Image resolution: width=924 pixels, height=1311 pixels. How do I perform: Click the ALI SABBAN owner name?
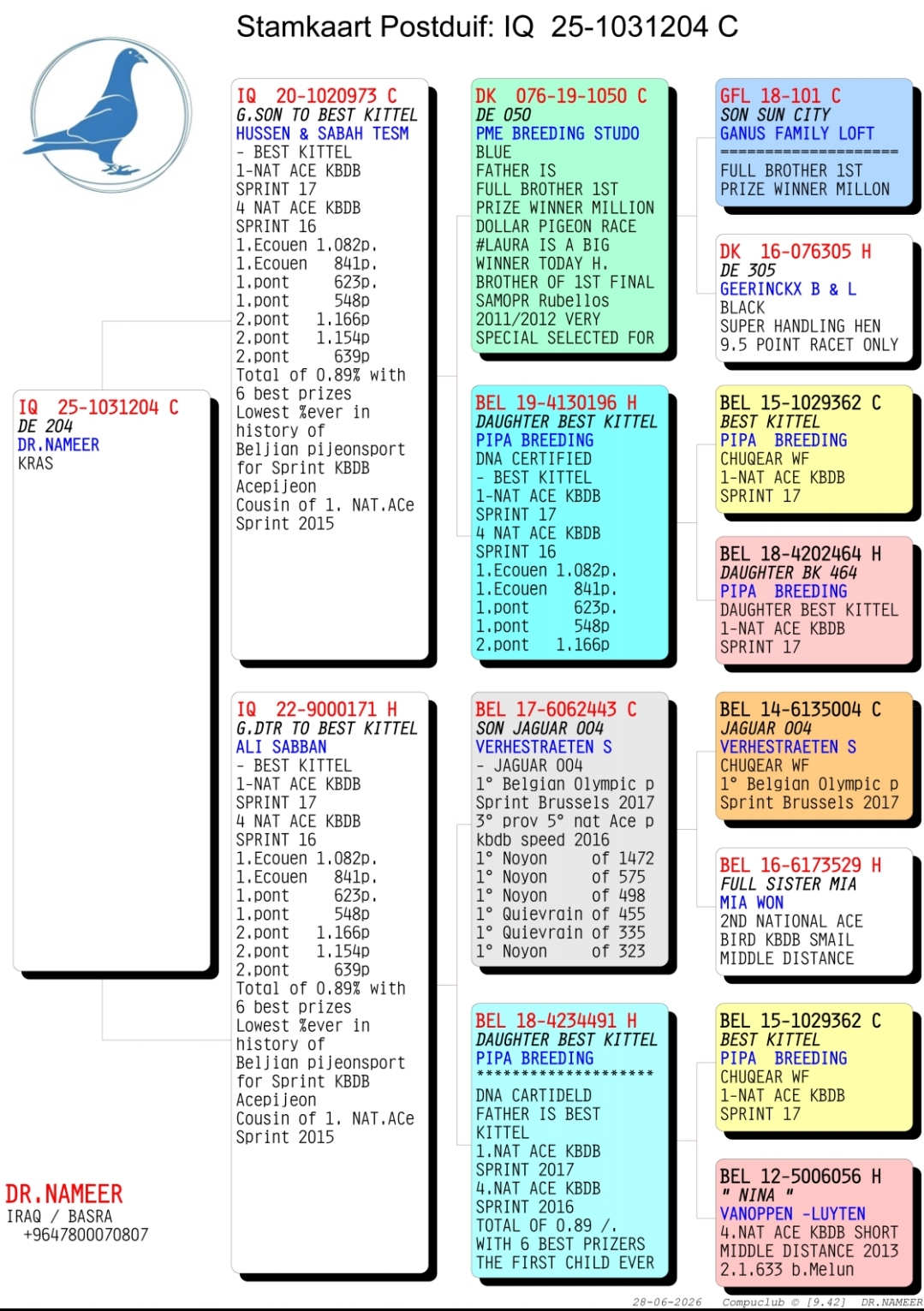281,747
